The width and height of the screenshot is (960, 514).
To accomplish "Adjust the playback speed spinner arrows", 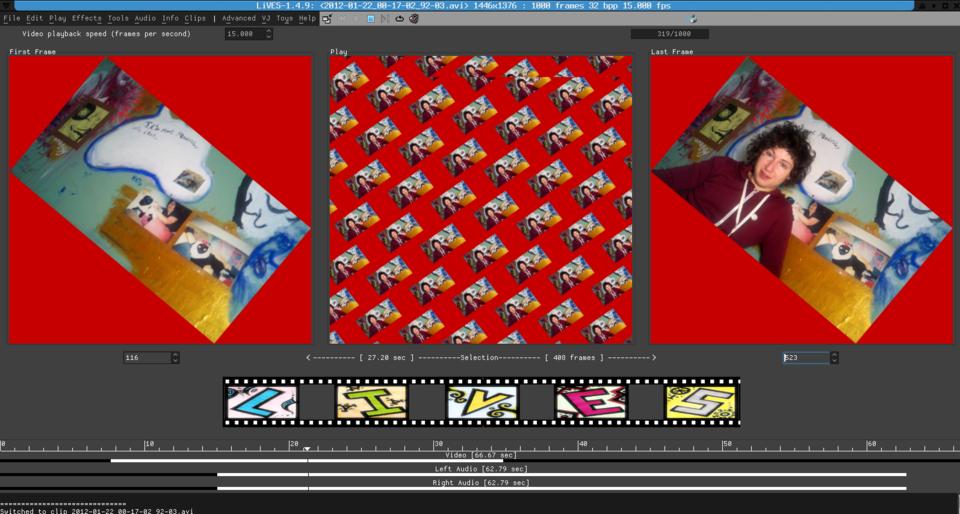I will [x=268, y=34].
